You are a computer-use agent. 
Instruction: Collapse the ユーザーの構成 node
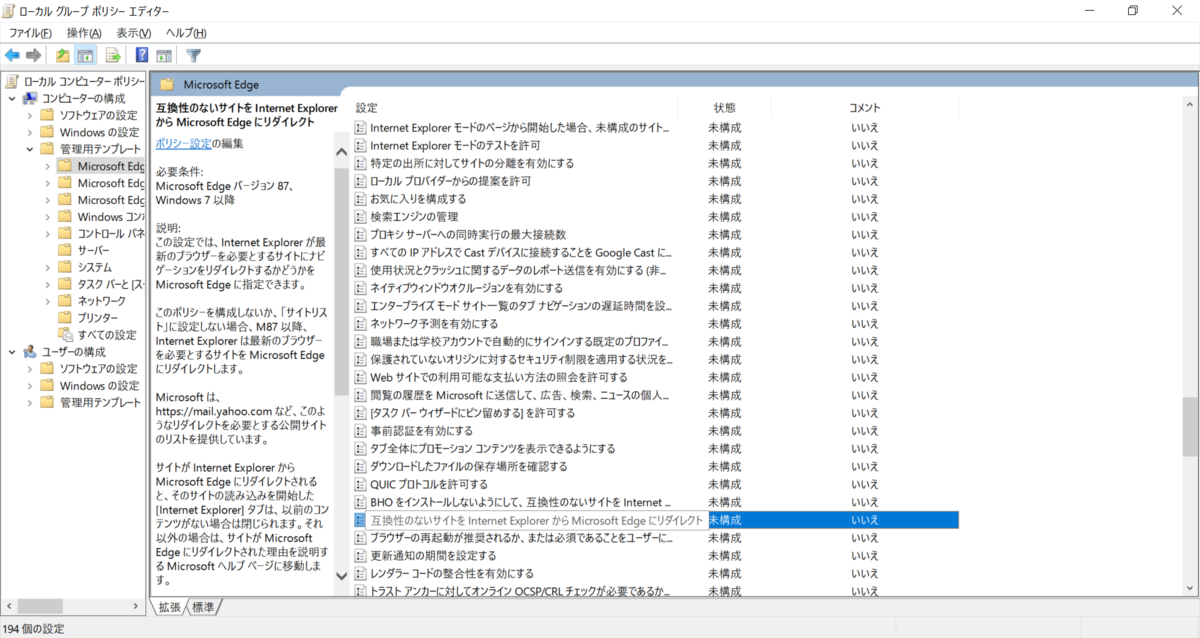[x=12, y=351]
